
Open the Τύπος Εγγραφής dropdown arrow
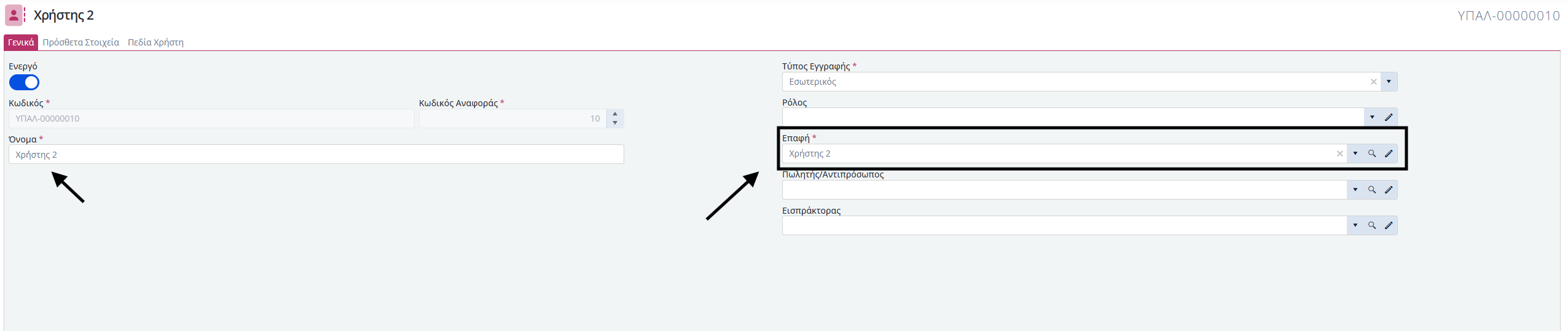(1389, 82)
